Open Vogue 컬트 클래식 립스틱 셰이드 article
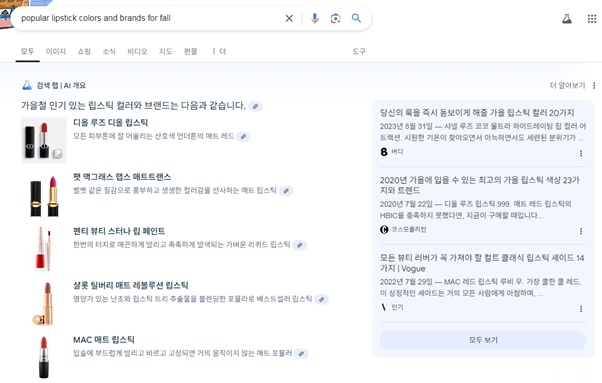 click(482, 263)
